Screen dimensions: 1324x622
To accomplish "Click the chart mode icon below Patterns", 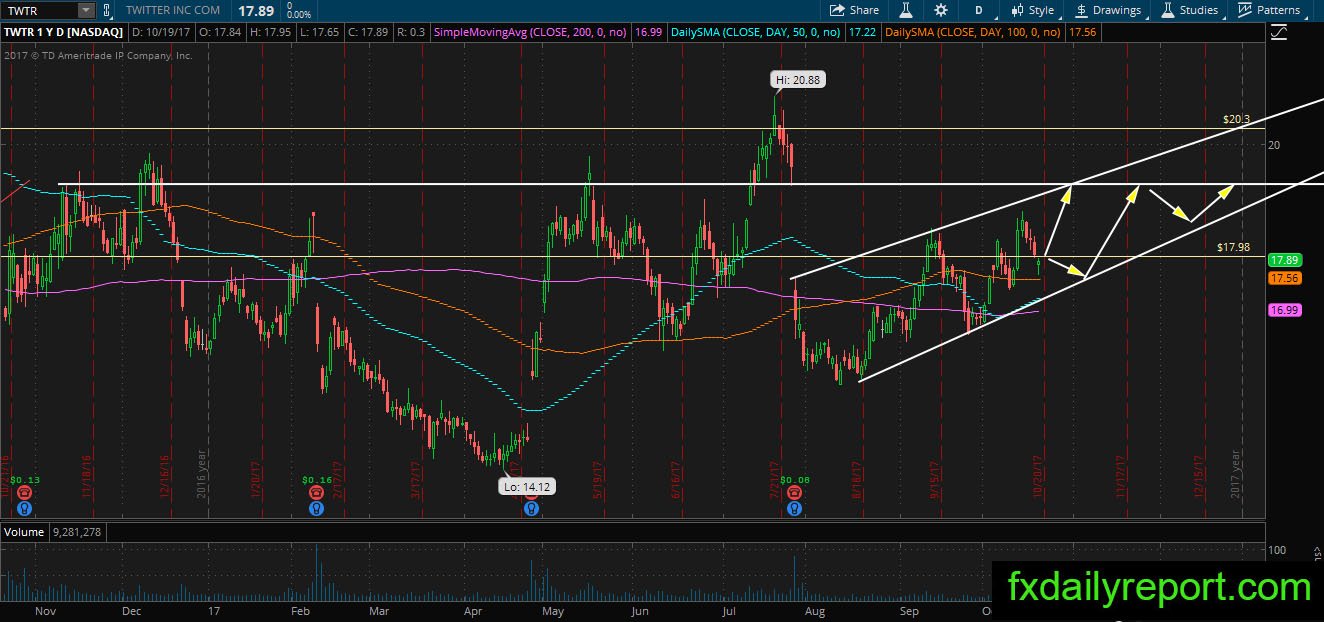I will pos(1278,32).
